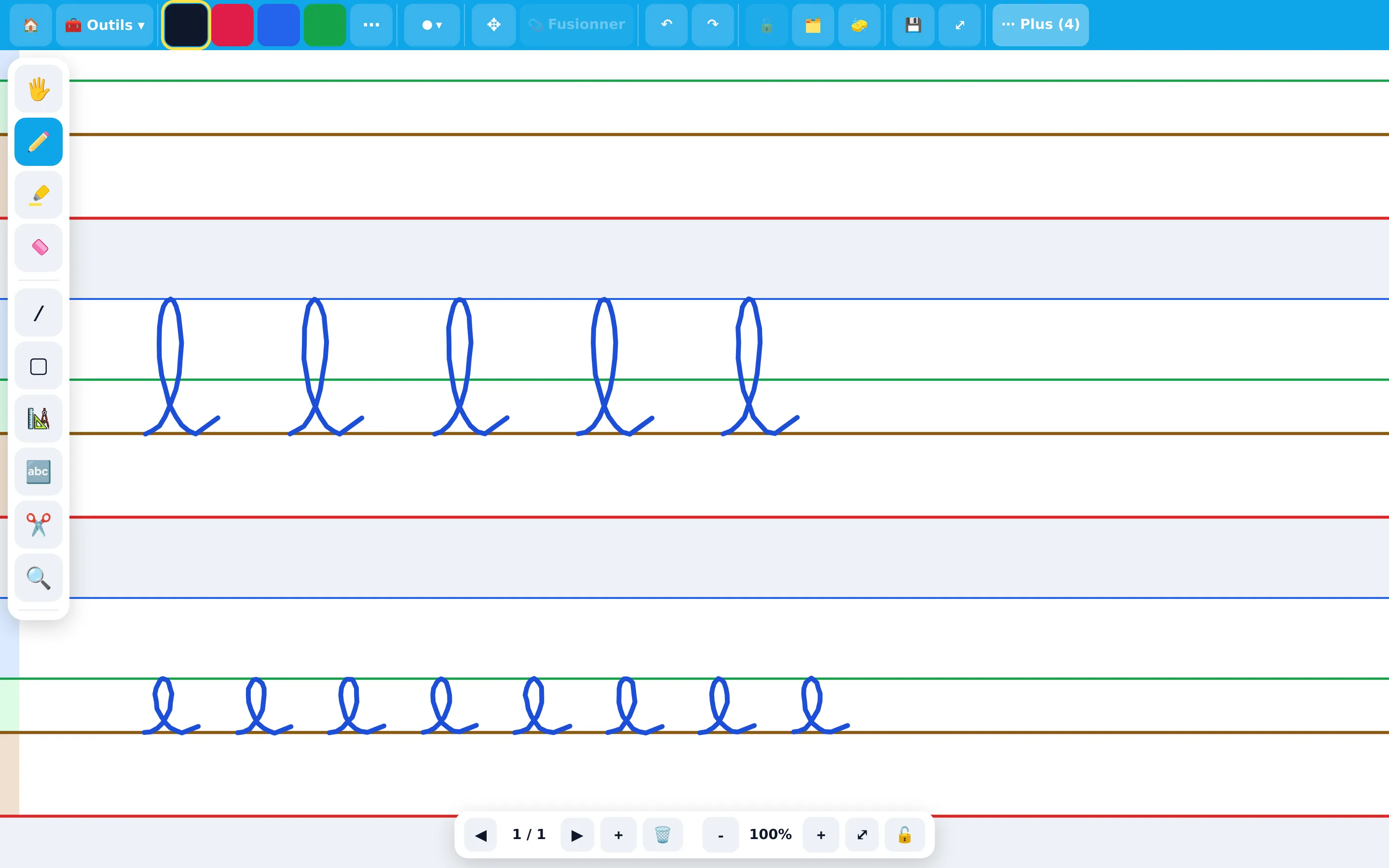Redo the last undone action
Viewport: 1389px width, 868px height.
point(713,25)
